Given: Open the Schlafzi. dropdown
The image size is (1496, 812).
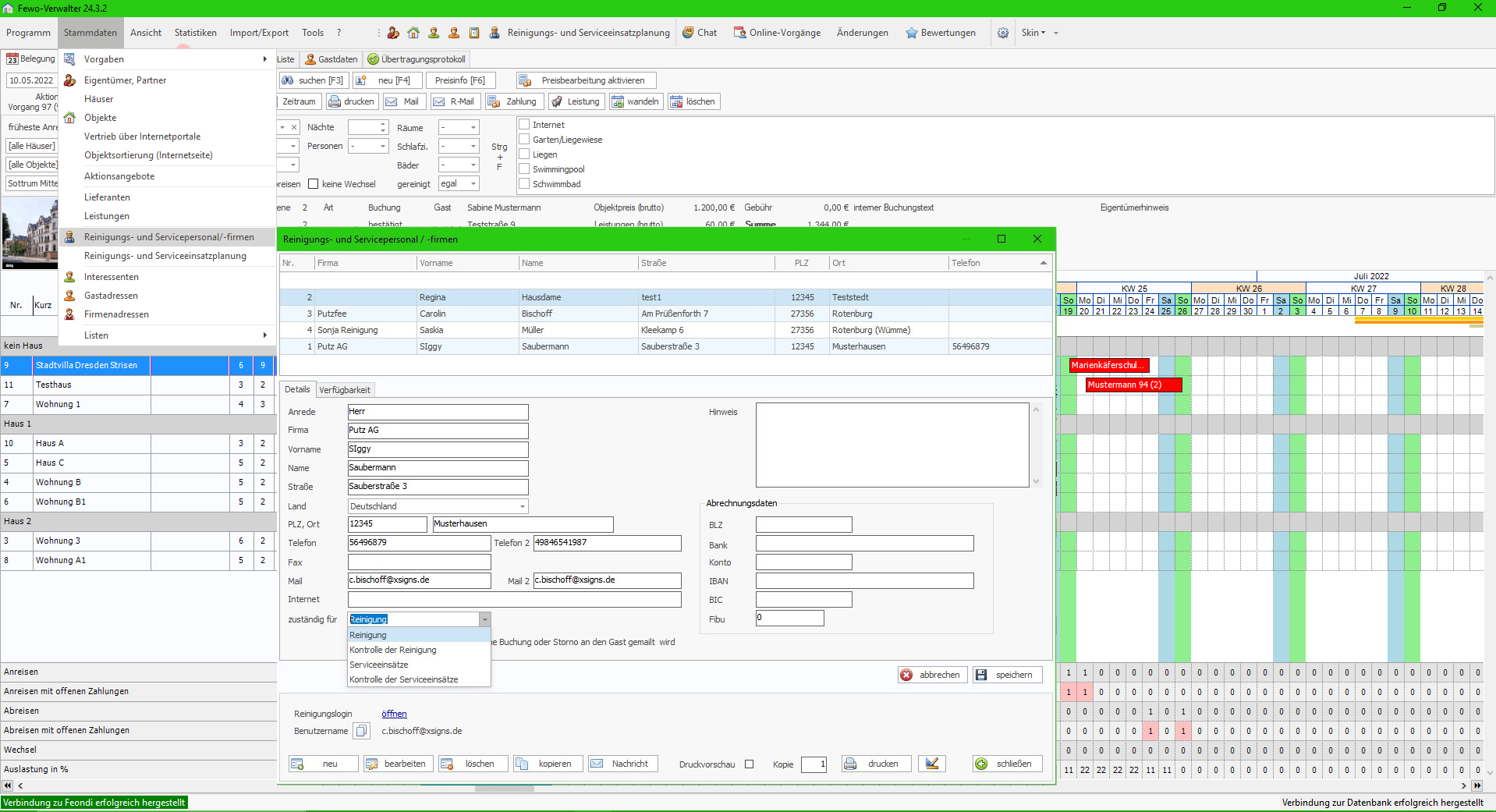Looking at the screenshot, I should [459, 146].
